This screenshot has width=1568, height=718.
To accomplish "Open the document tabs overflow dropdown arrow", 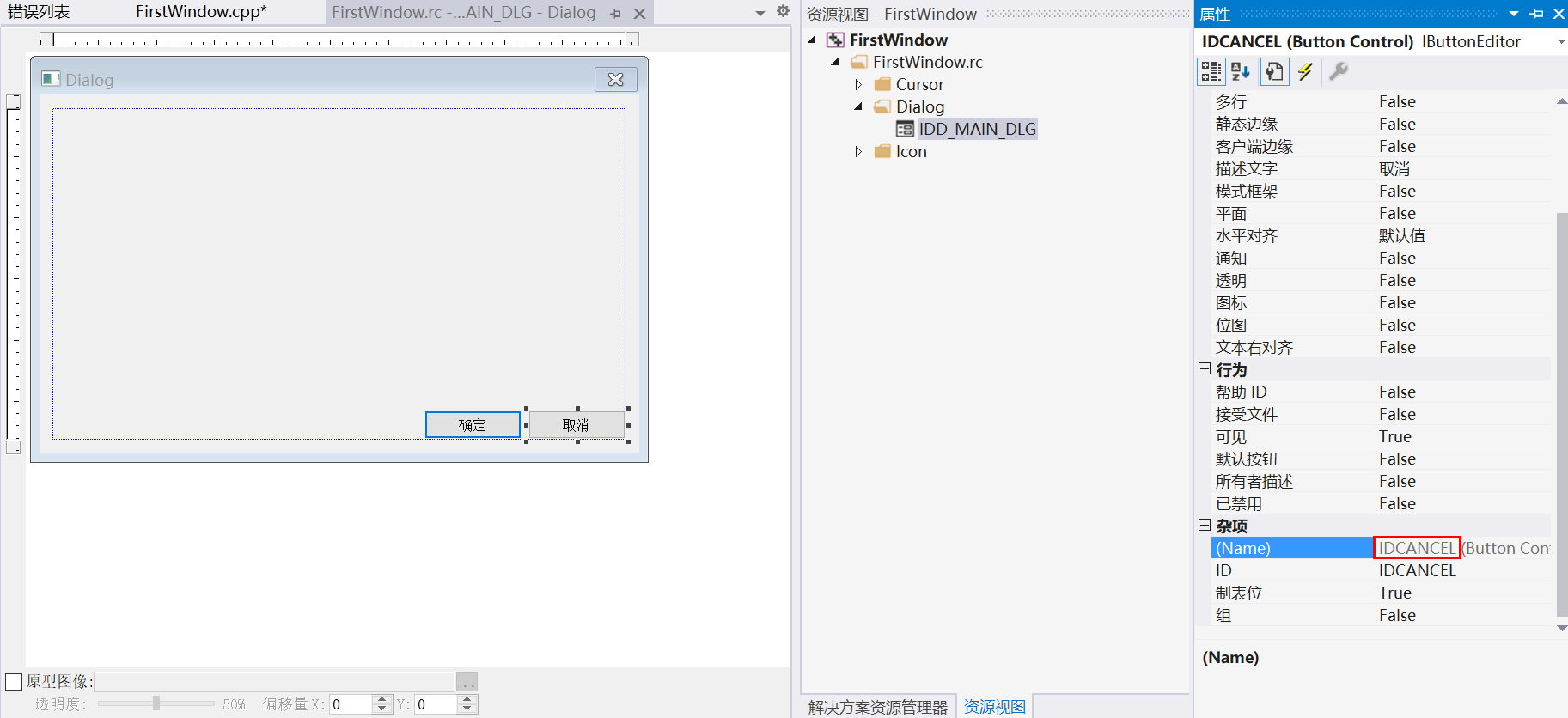I will pyautogui.click(x=760, y=14).
